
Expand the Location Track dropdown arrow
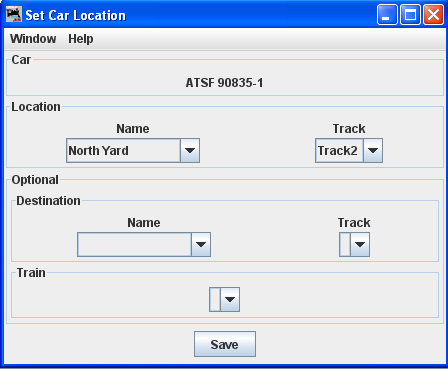coord(373,151)
